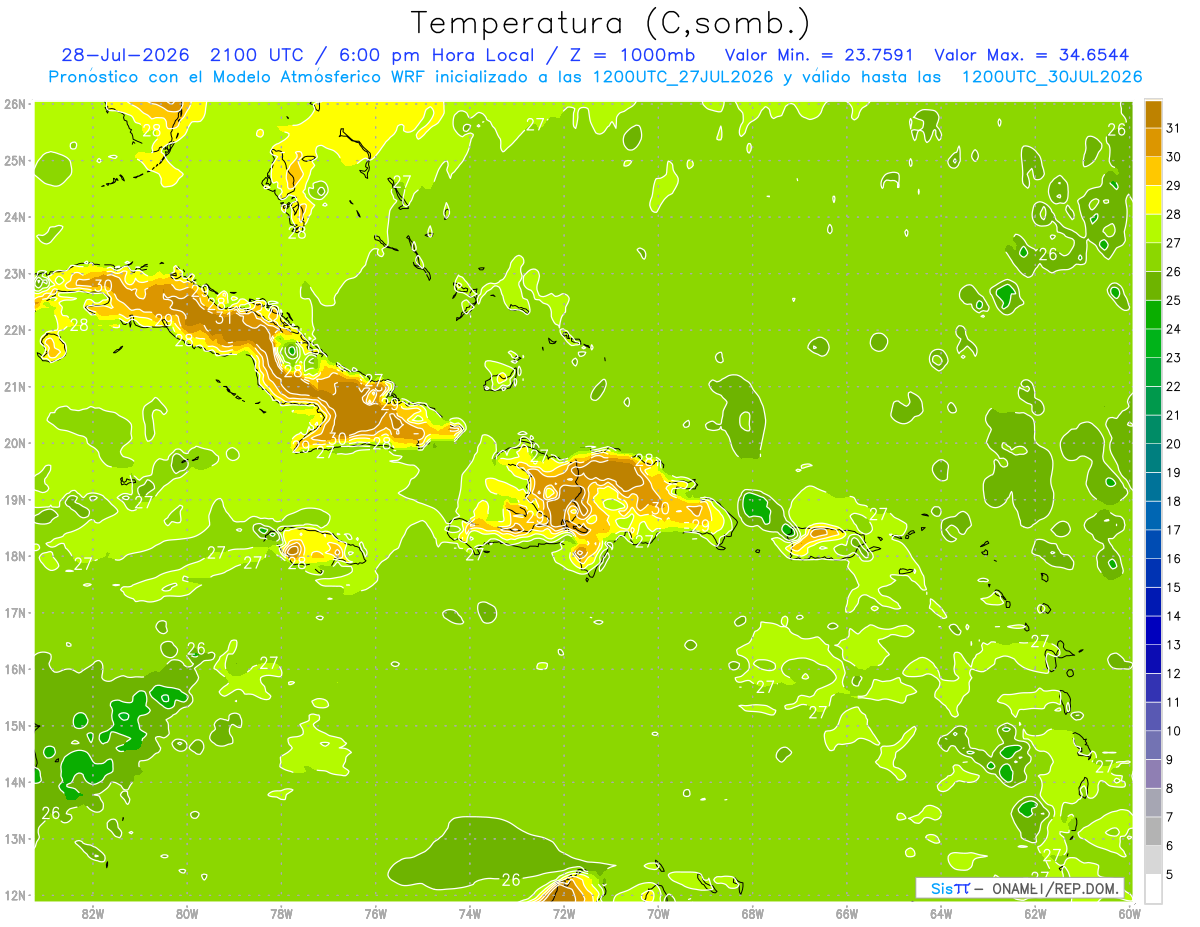Click the 62W longitude axis label
This screenshot has height=927, width=1200.
tap(1035, 912)
